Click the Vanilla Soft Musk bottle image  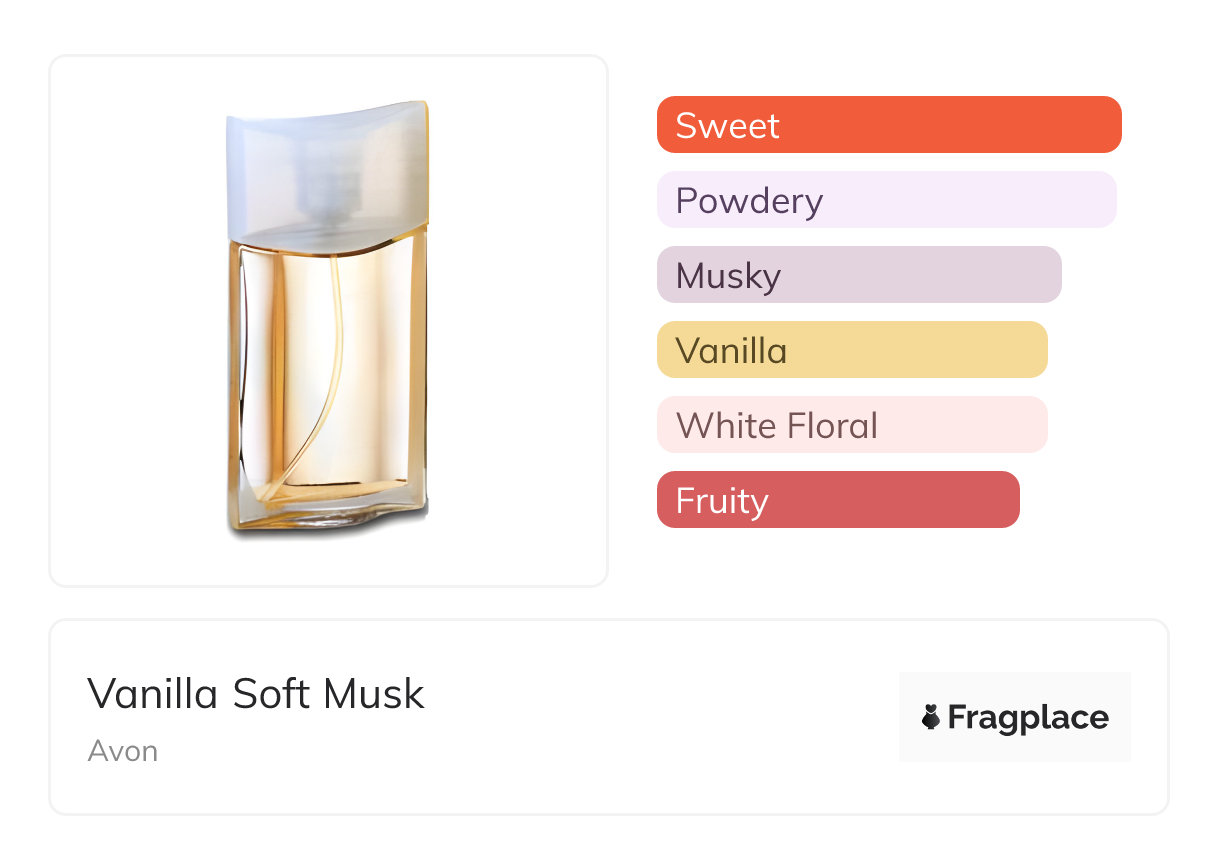(x=328, y=320)
